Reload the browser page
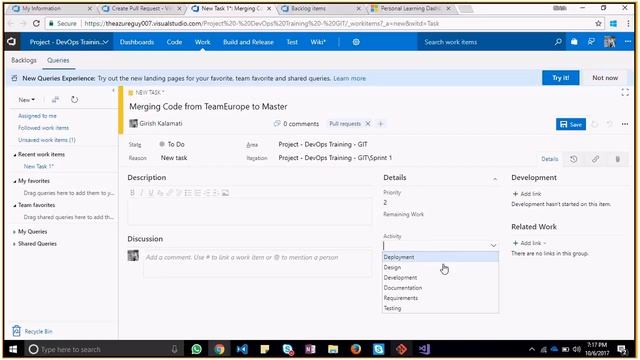This screenshot has height=360, width=640. pyautogui.click(x=36, y=23)
